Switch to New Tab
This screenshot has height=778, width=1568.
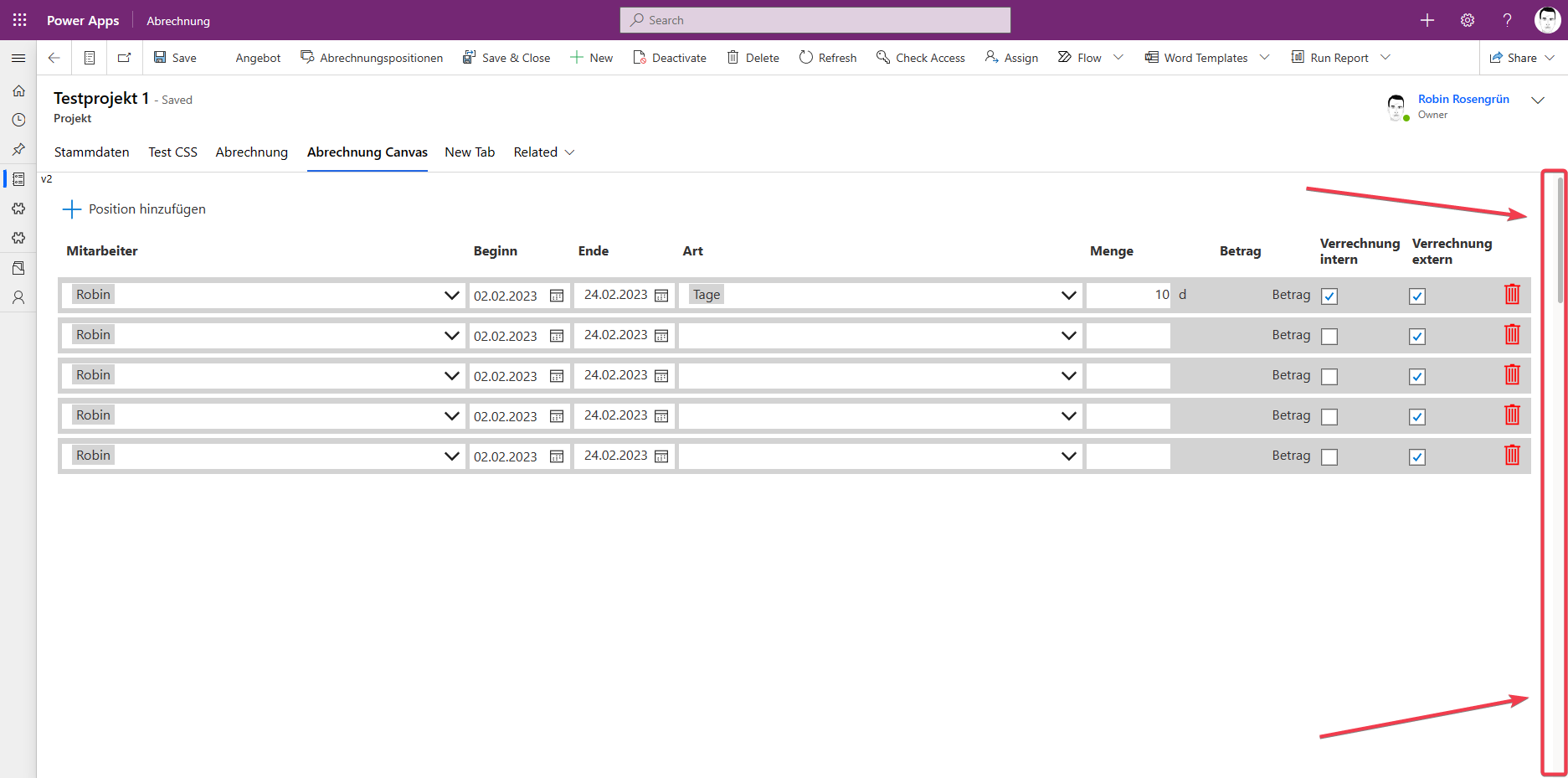(470, 152)
